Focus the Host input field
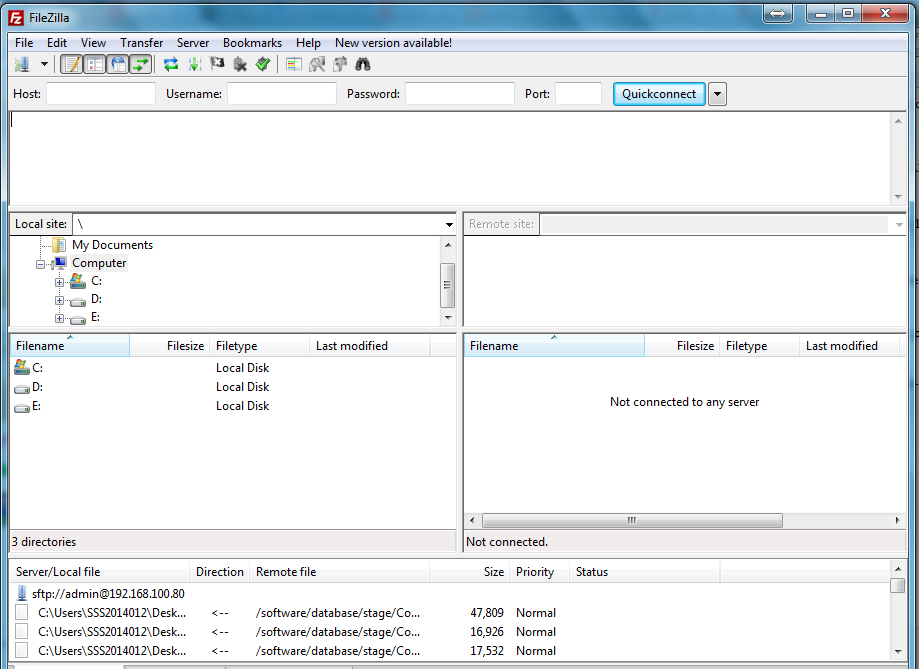 (101, 94)
